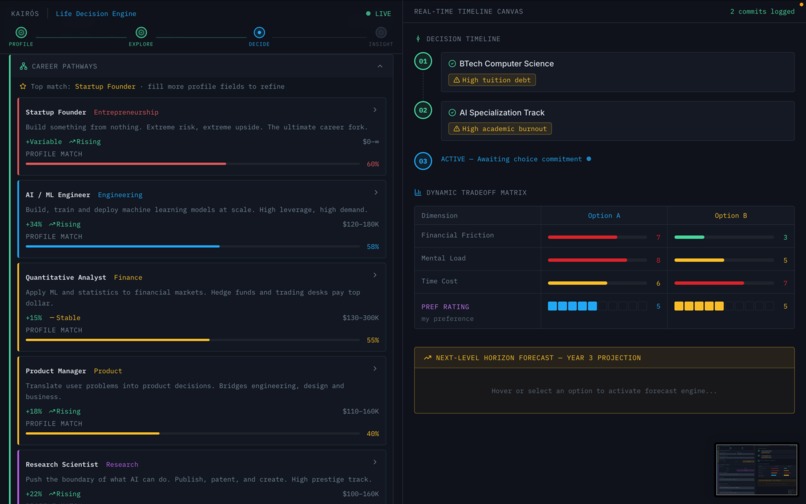This screenshot has height=504, width=806.
Task: Click the Entrepreneurship category label
Action: [126, 112]
